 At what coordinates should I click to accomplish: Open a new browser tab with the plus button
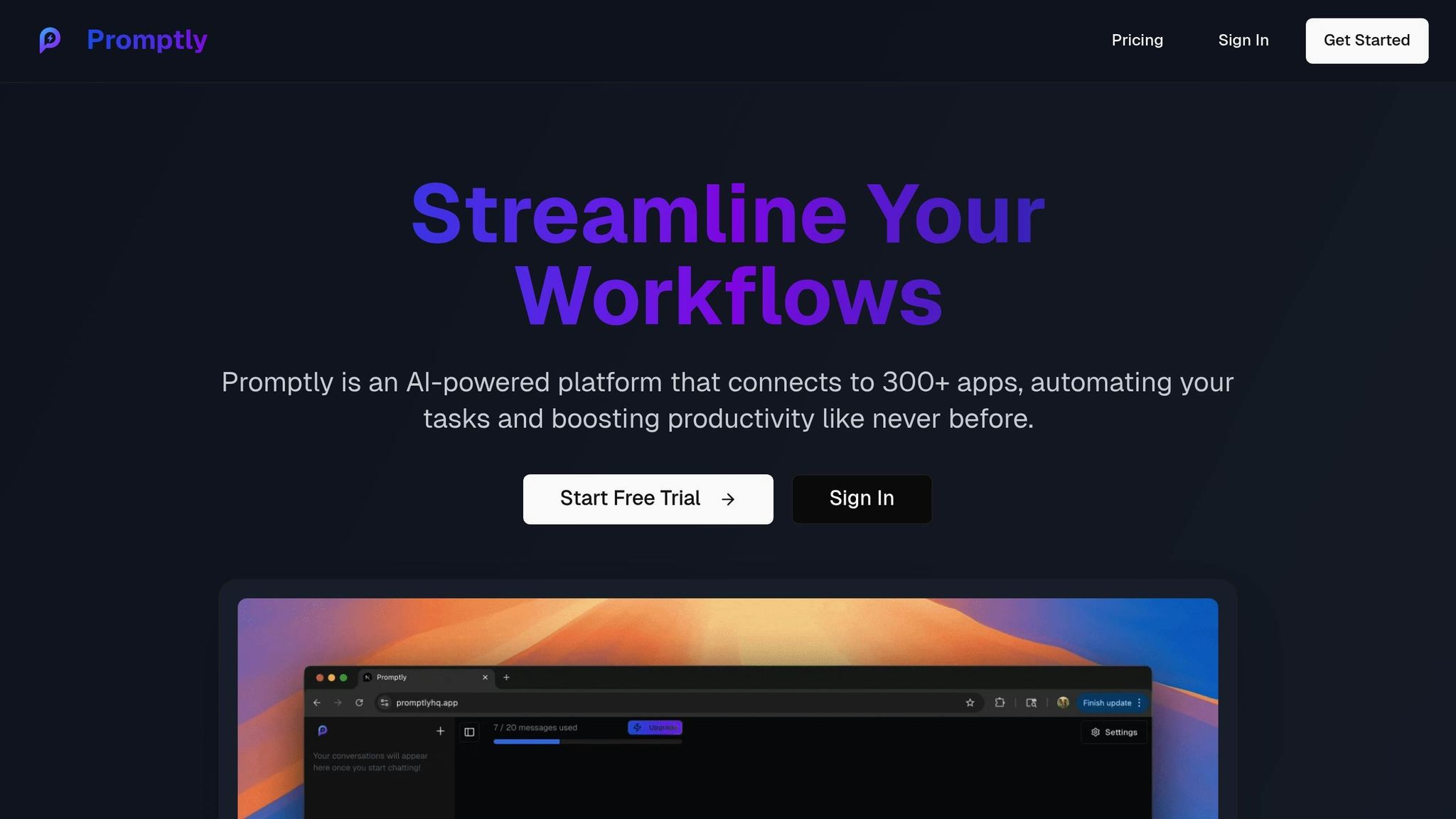(x=506, y=678)
